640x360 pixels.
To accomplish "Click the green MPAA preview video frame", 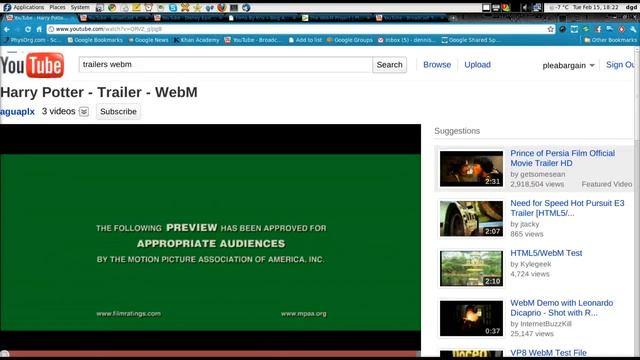I will (x=210, y=242).
